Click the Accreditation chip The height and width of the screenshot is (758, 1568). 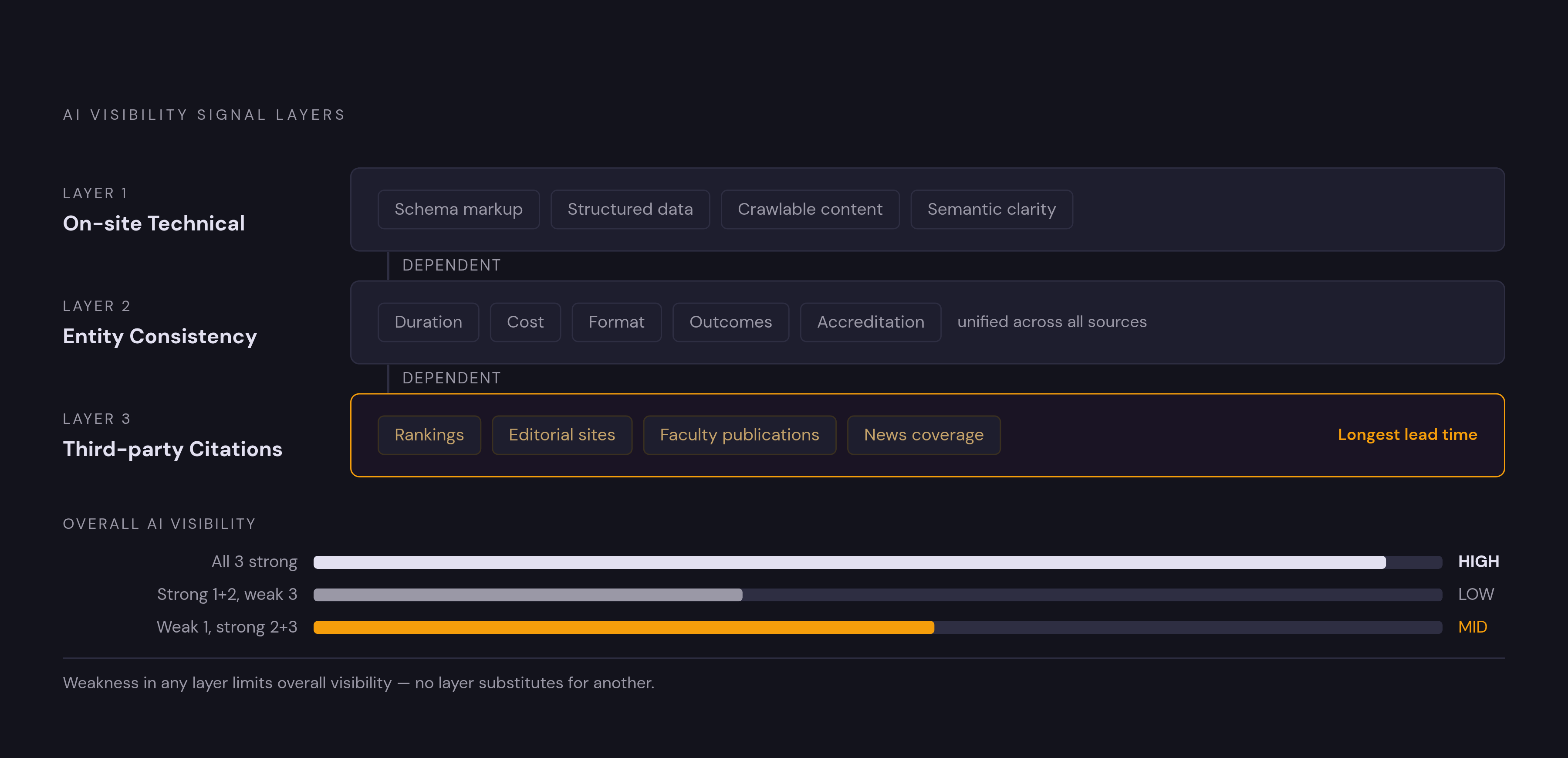[870, 322]
